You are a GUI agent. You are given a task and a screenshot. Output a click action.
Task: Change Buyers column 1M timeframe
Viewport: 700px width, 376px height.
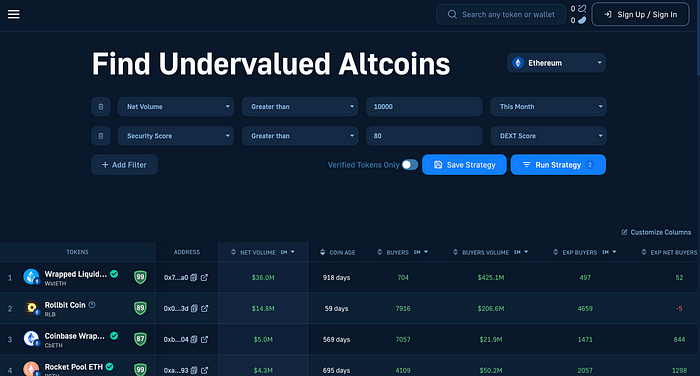click(421, 252)
